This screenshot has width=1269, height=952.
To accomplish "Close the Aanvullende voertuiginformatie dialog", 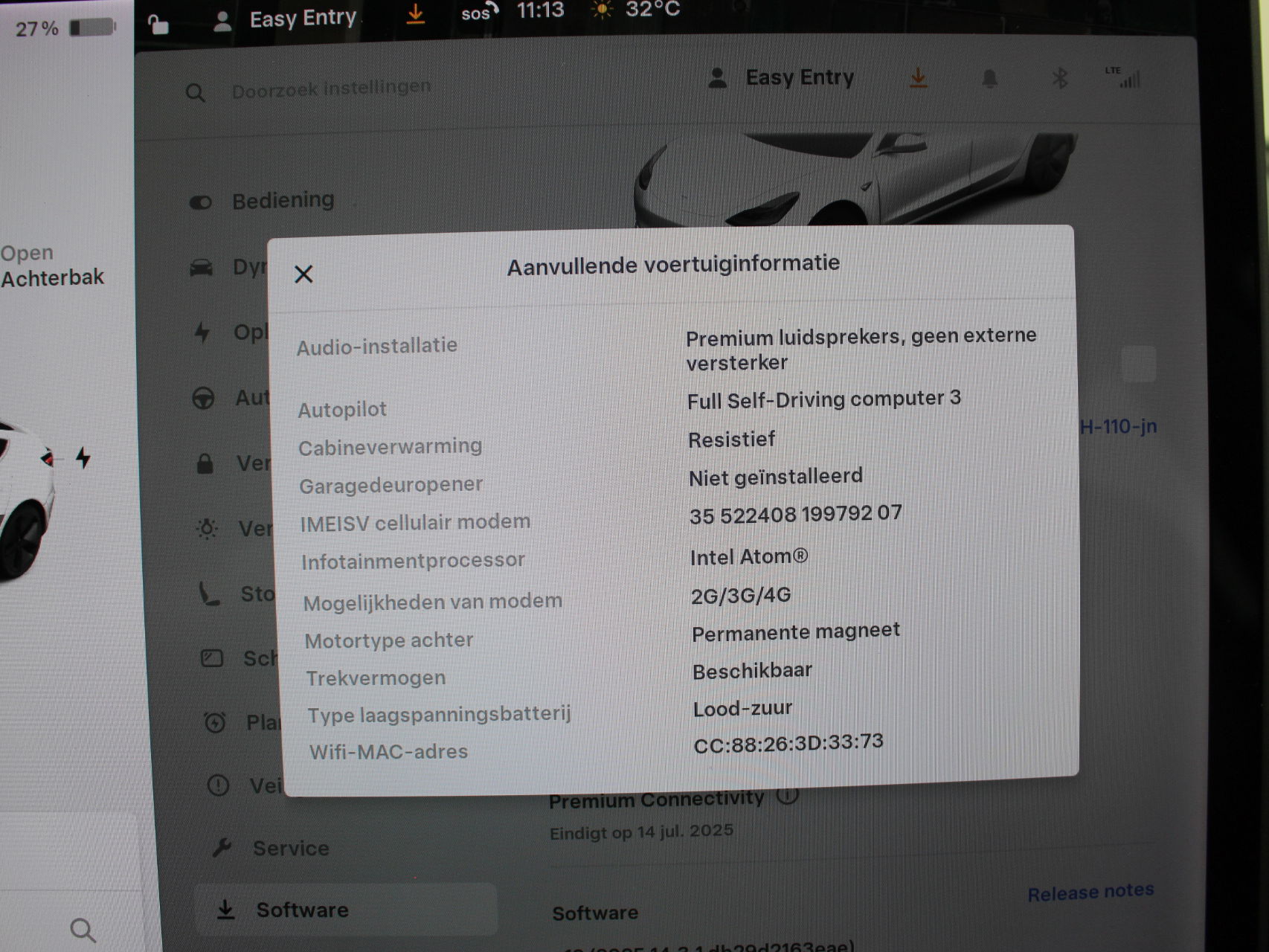I will point(303,274).
